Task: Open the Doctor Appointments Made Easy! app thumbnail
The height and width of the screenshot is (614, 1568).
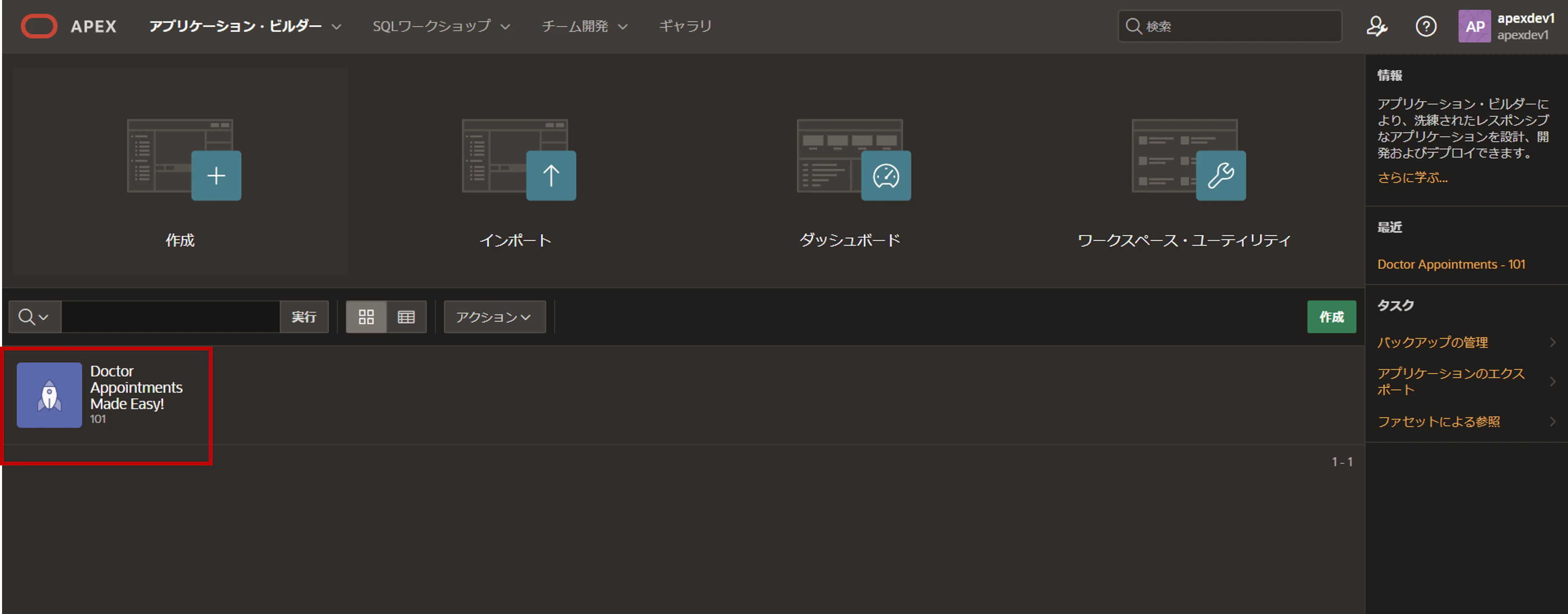Action: [x=49, y=394]
